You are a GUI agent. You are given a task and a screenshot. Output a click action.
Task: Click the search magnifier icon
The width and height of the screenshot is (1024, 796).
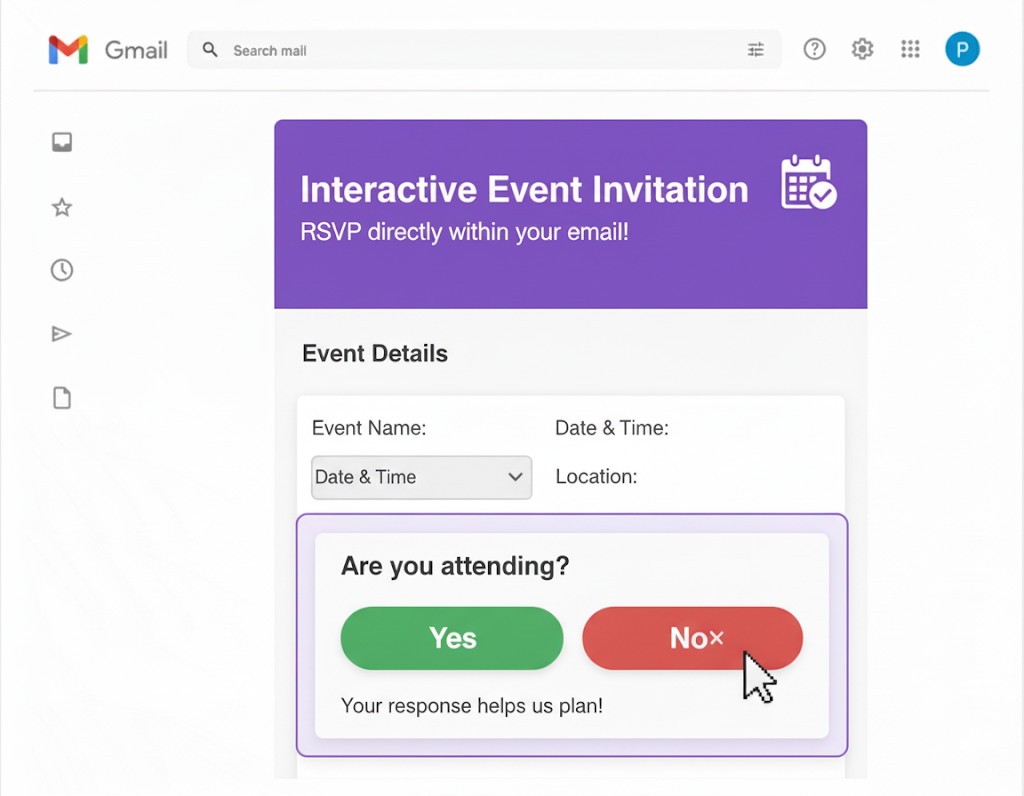tap(210, 50)
